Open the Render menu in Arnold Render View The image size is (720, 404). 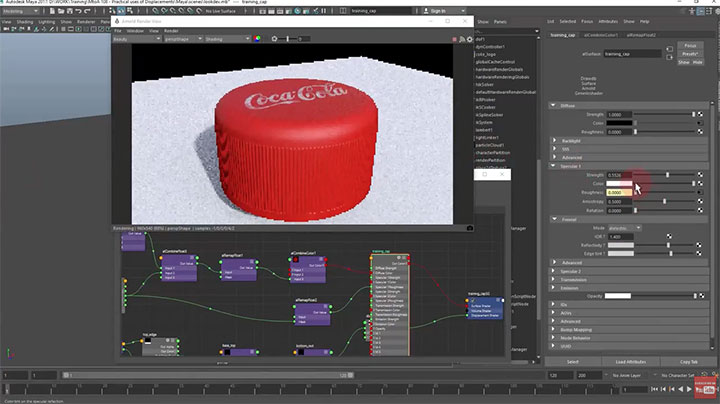coord(171,31)
